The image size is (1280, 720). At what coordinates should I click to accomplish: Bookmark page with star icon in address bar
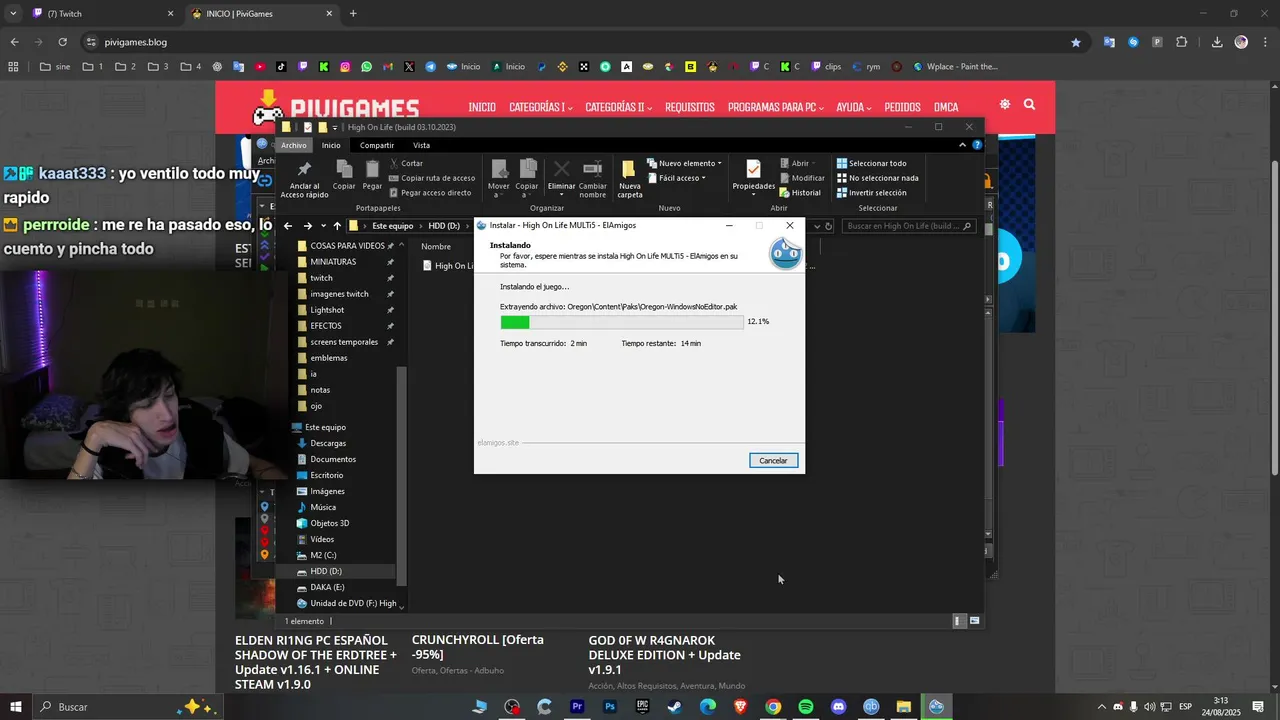point(1076,42)
